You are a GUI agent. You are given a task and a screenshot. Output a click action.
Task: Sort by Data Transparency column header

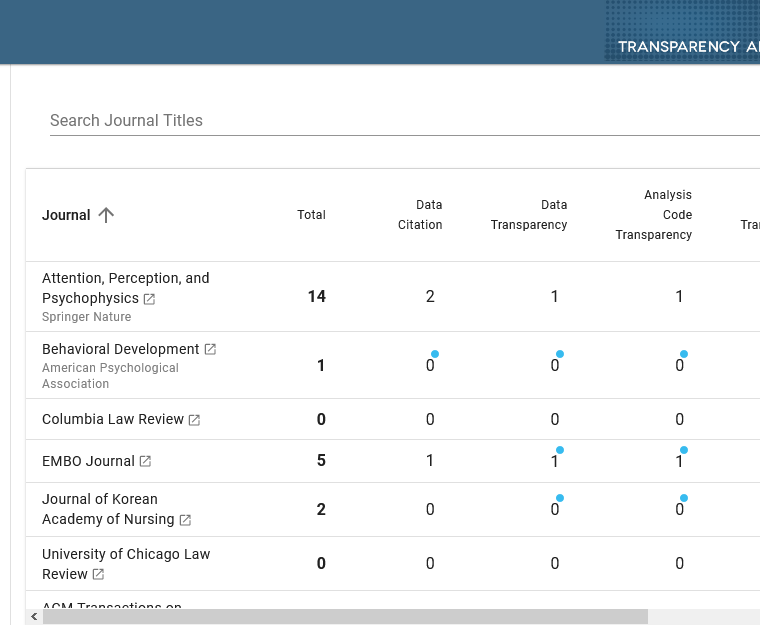pyautogui.click(x=529, y=215)
